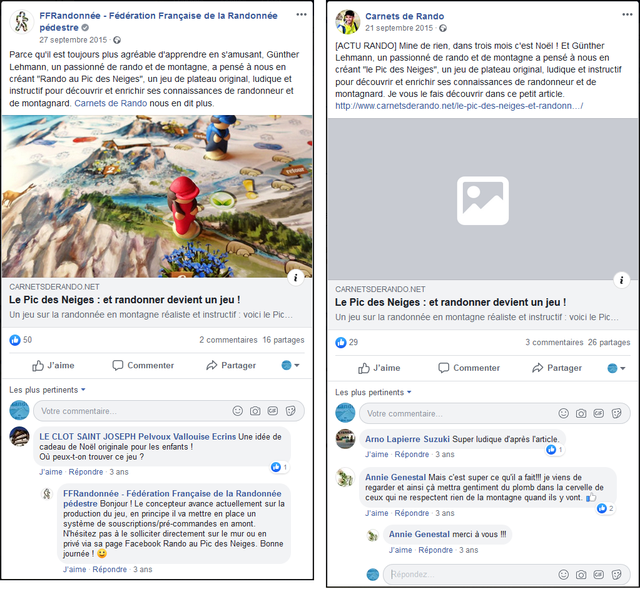The width and height of the screenshot is (640, 589).
Task: Click comment input field on FFRandonnée post
Action: click(169, 411)
